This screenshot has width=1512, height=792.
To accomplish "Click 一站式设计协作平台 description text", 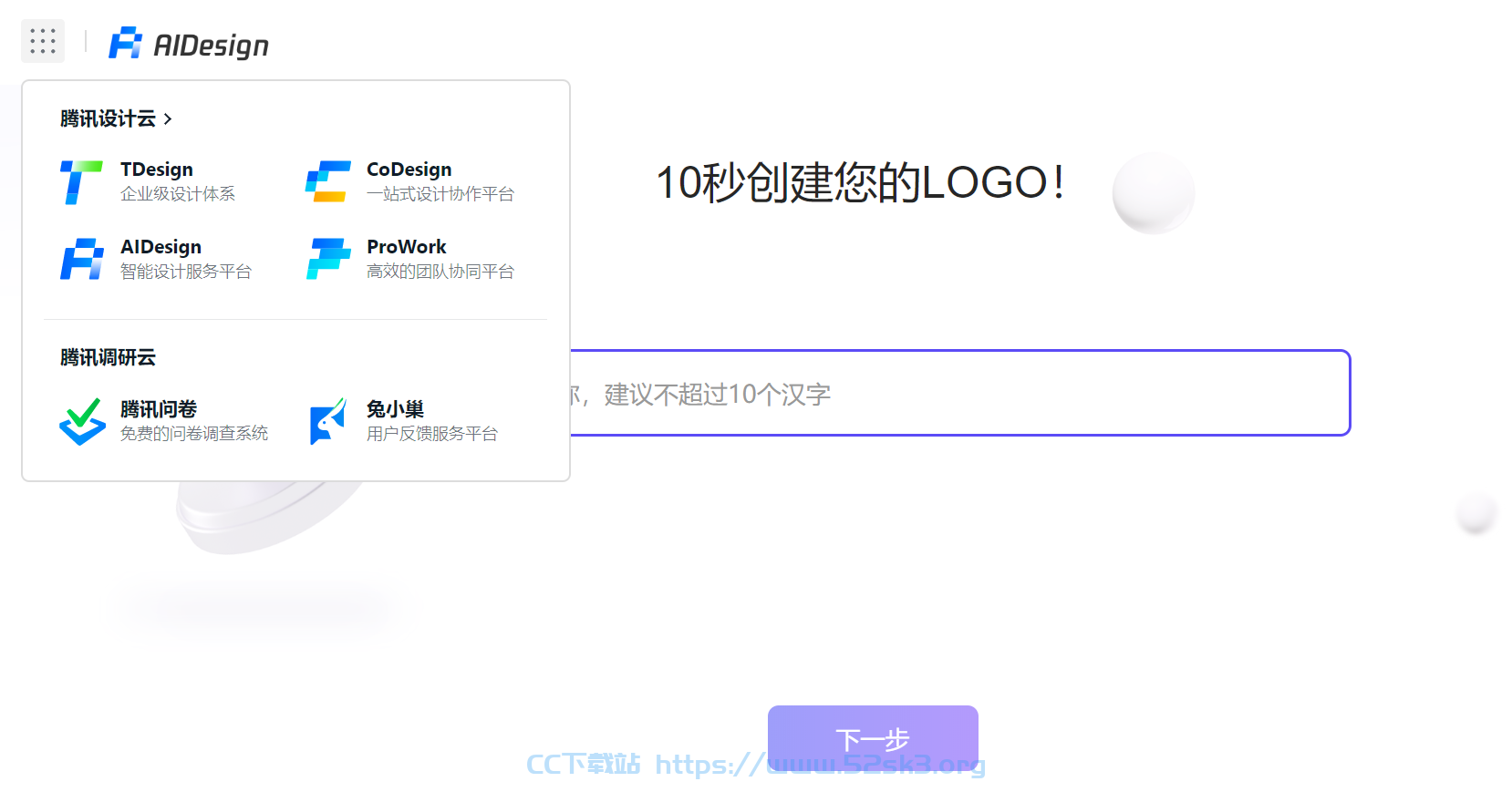I will point(440,194).
